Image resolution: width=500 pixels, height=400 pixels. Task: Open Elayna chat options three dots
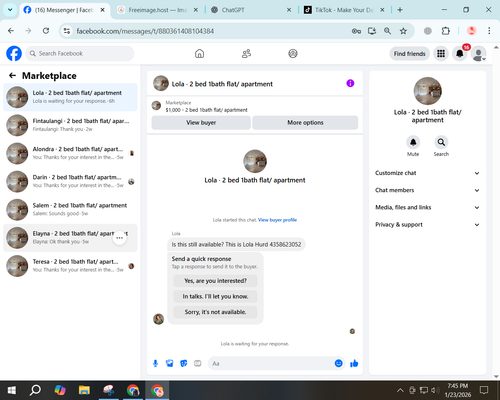click(119, 238)
